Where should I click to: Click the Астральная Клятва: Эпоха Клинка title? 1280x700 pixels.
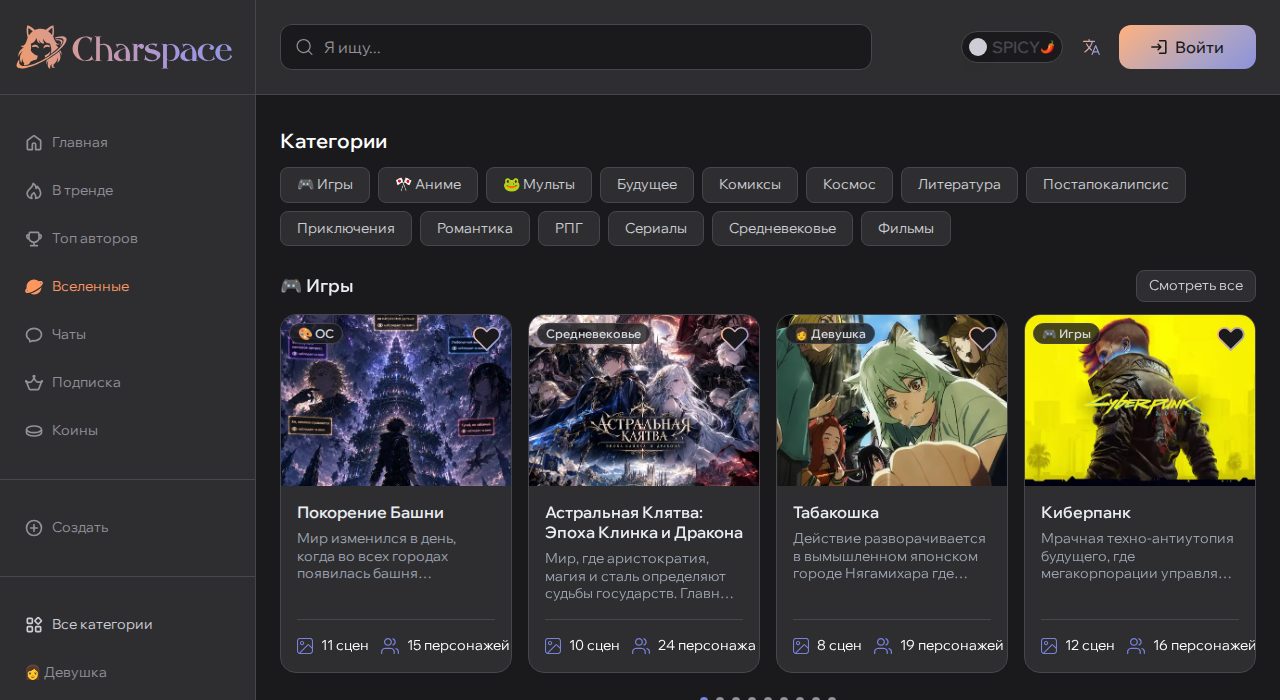[x=644, y=523]
